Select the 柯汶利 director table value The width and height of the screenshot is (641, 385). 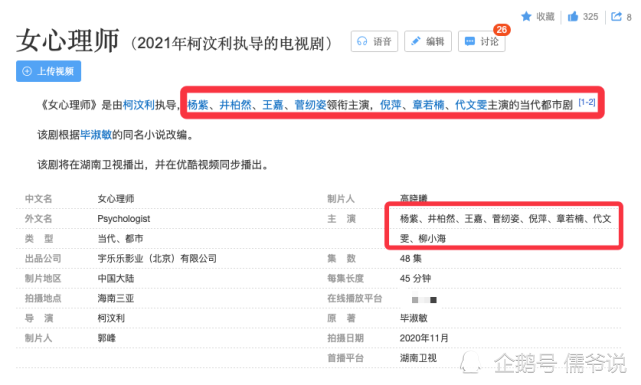pyautogui.click(x=111, y=318)
